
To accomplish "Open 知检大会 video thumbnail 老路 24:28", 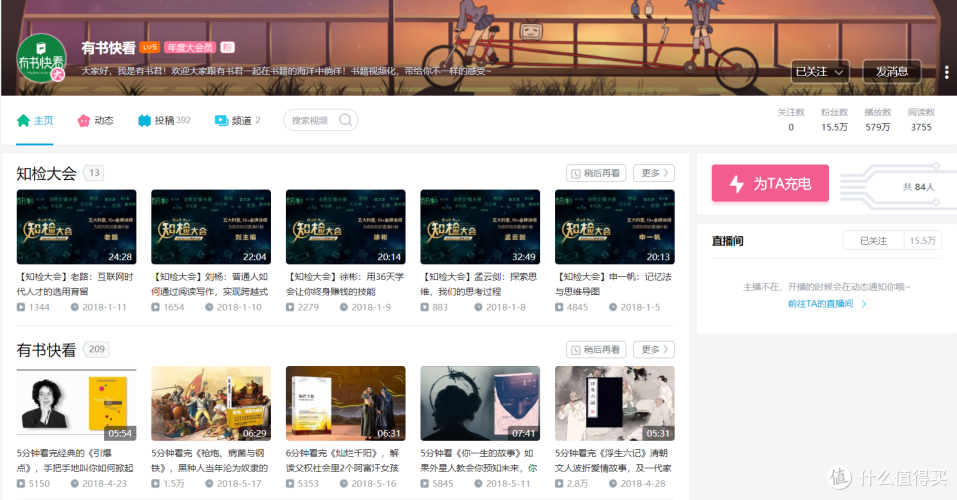I will [76, 226].
